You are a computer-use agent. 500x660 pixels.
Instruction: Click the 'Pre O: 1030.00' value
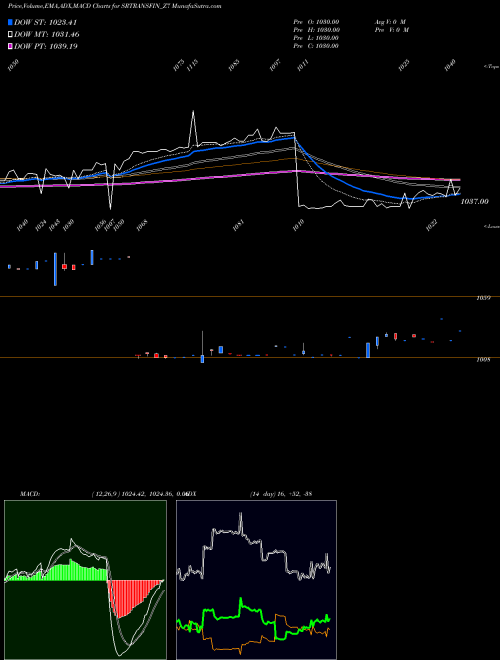[x=316, y=22]
